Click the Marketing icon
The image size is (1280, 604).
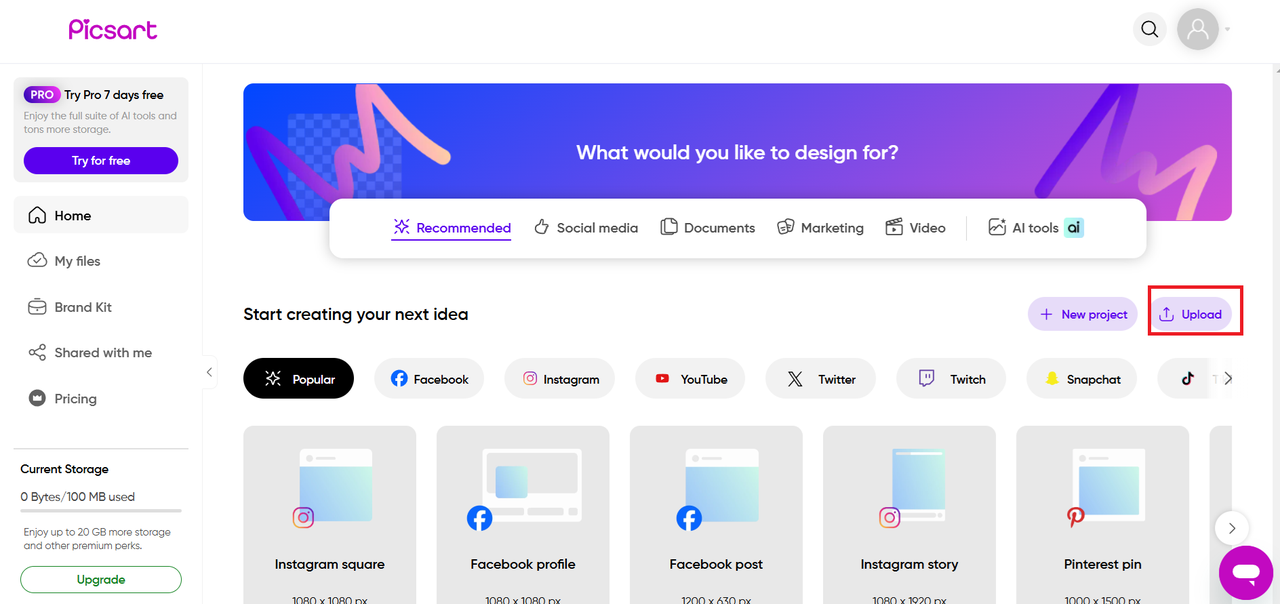(x=786, y=227)
